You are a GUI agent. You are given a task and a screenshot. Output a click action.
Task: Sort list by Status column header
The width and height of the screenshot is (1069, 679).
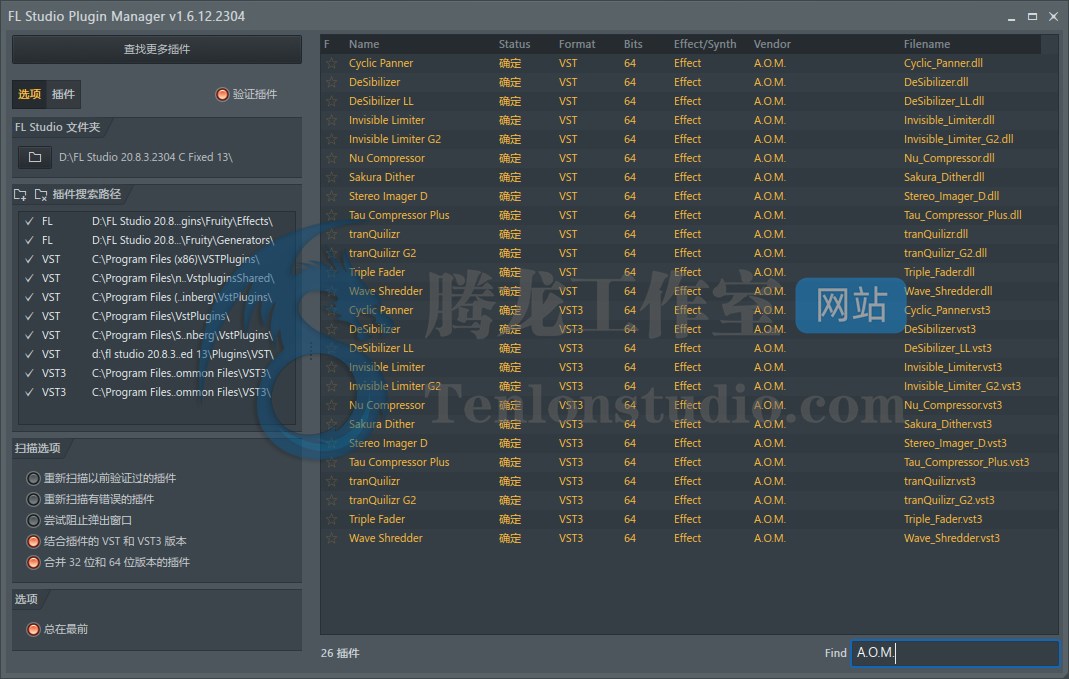tap(514, 44)
